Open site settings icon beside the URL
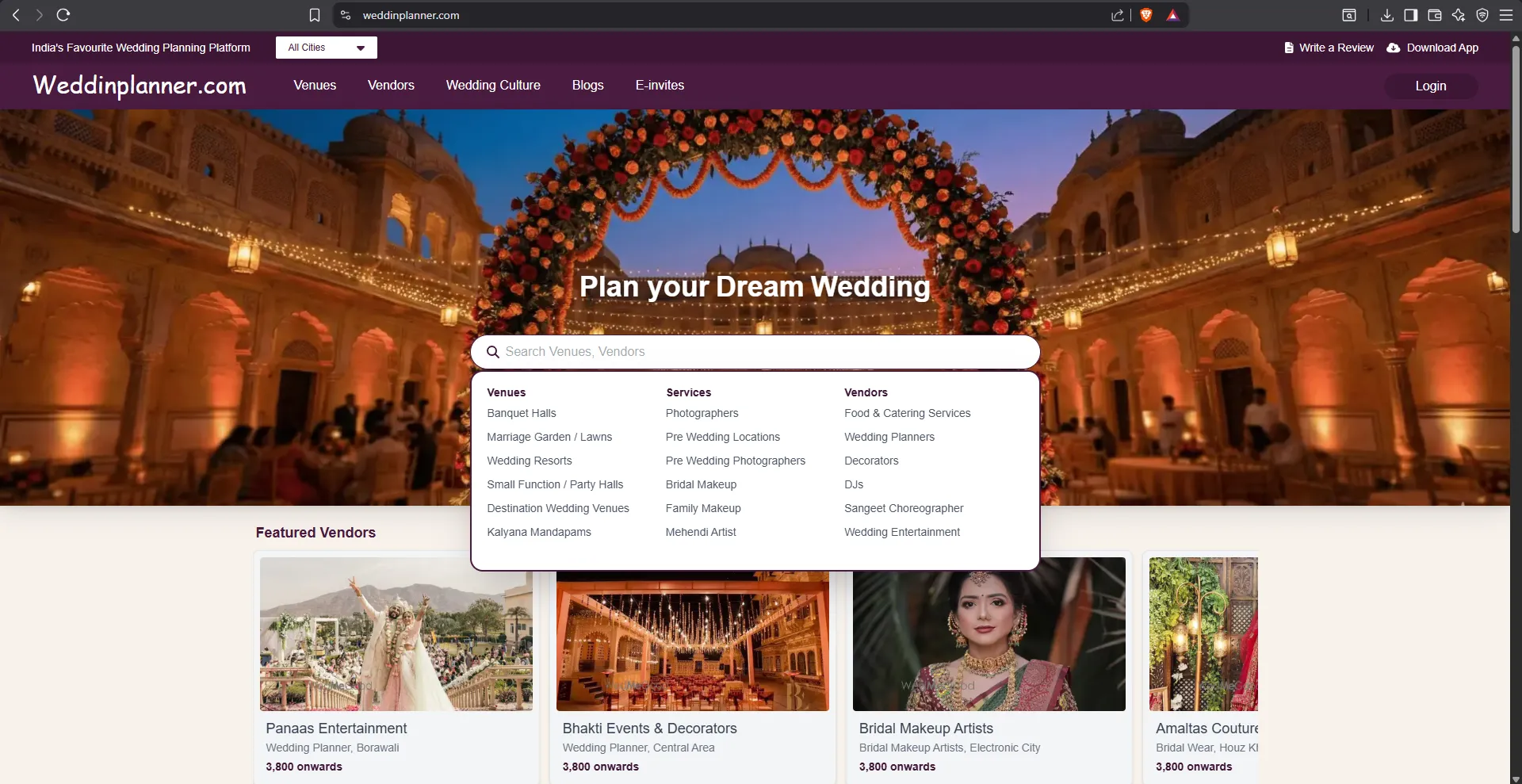The image size is (1522, 784). coord(346,15)
